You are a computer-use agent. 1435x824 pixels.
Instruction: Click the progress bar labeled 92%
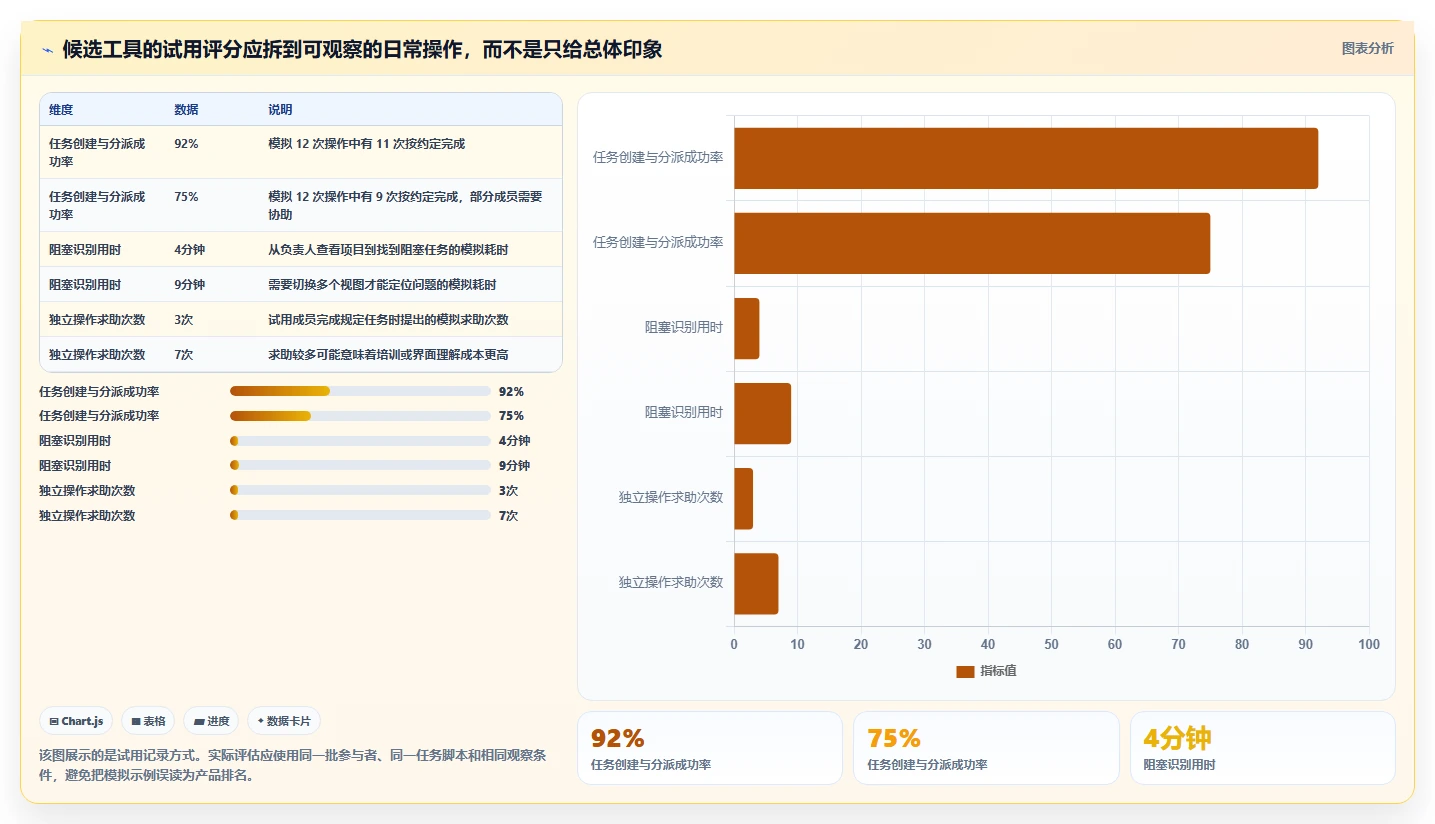click(360, 391)
